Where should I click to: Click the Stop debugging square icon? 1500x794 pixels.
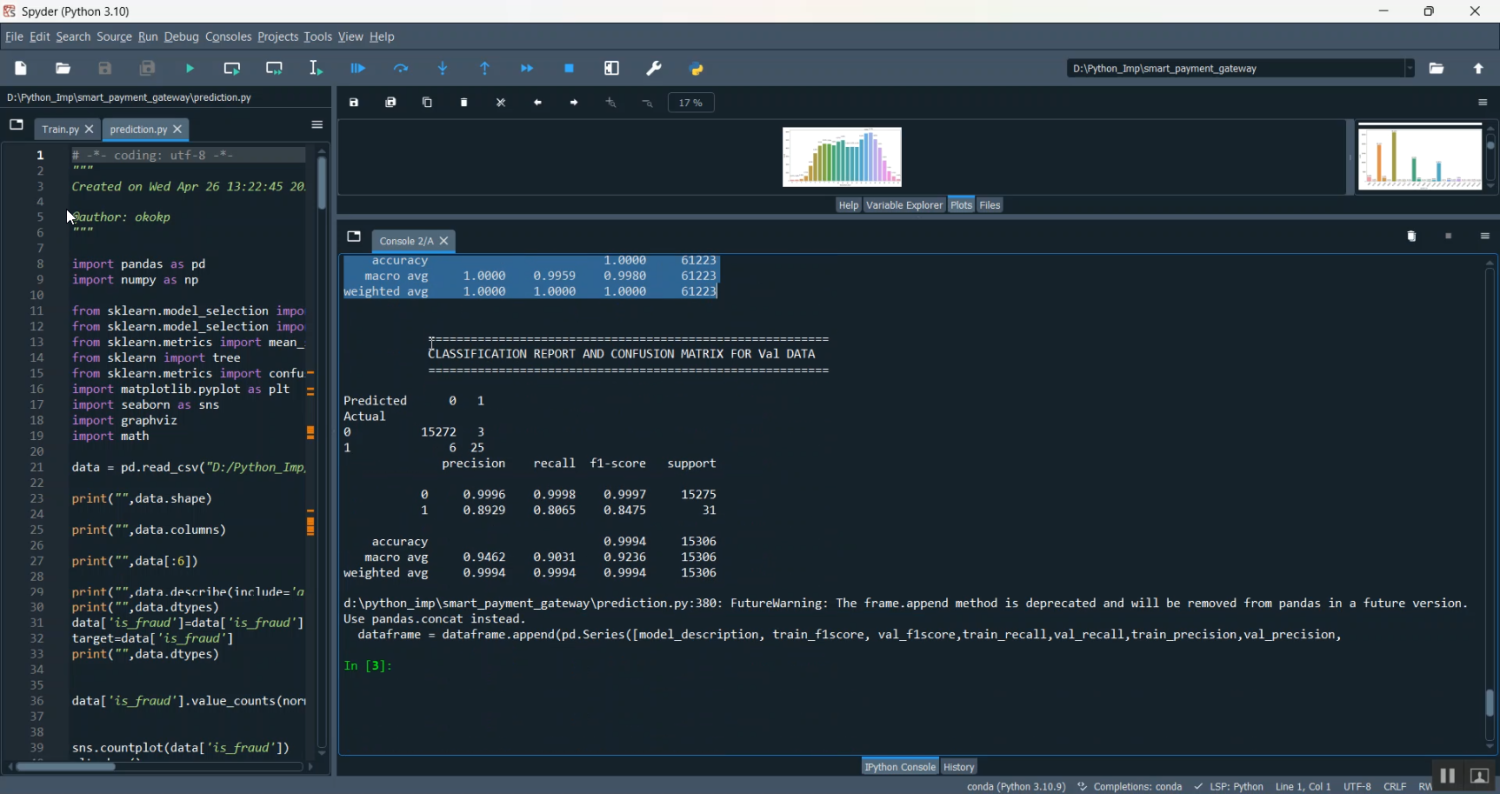pyautogui.click(x=569, y=68)
